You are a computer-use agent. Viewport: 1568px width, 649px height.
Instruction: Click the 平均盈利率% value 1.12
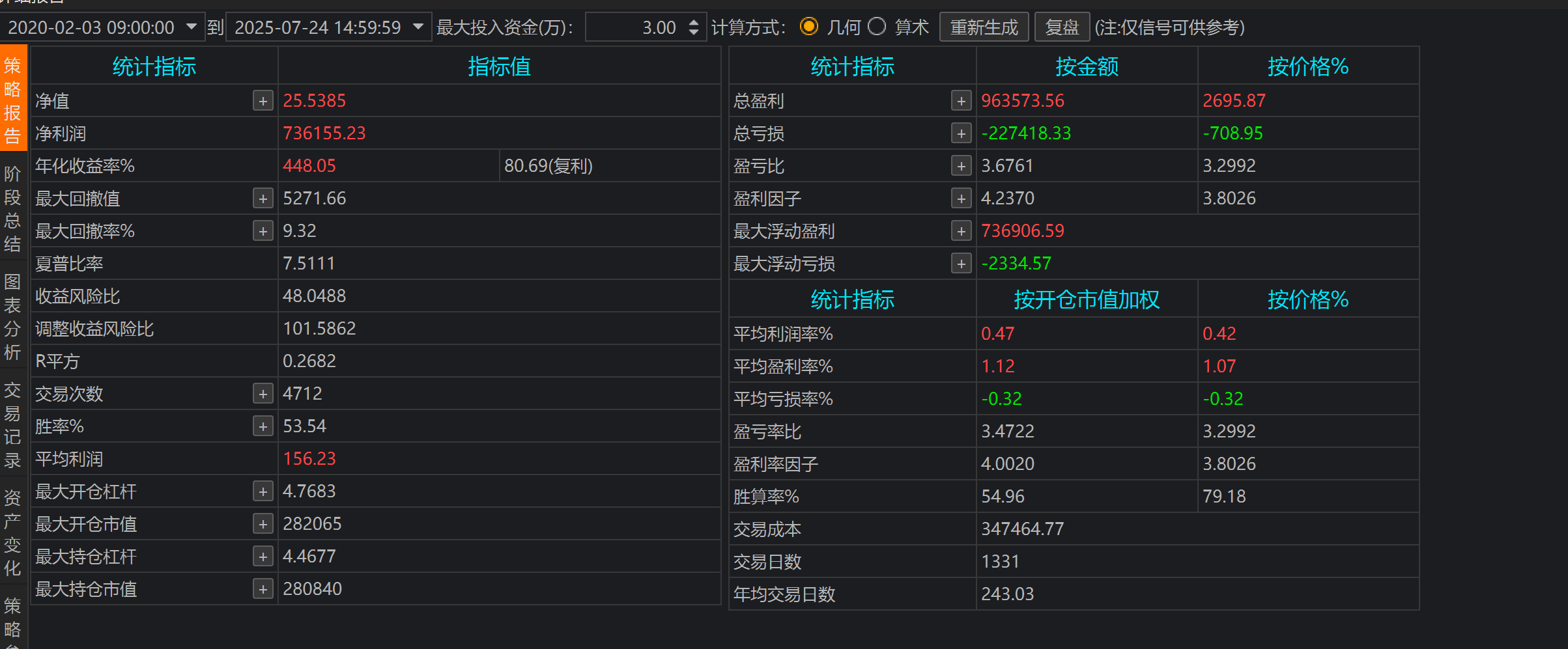[997, 366]
